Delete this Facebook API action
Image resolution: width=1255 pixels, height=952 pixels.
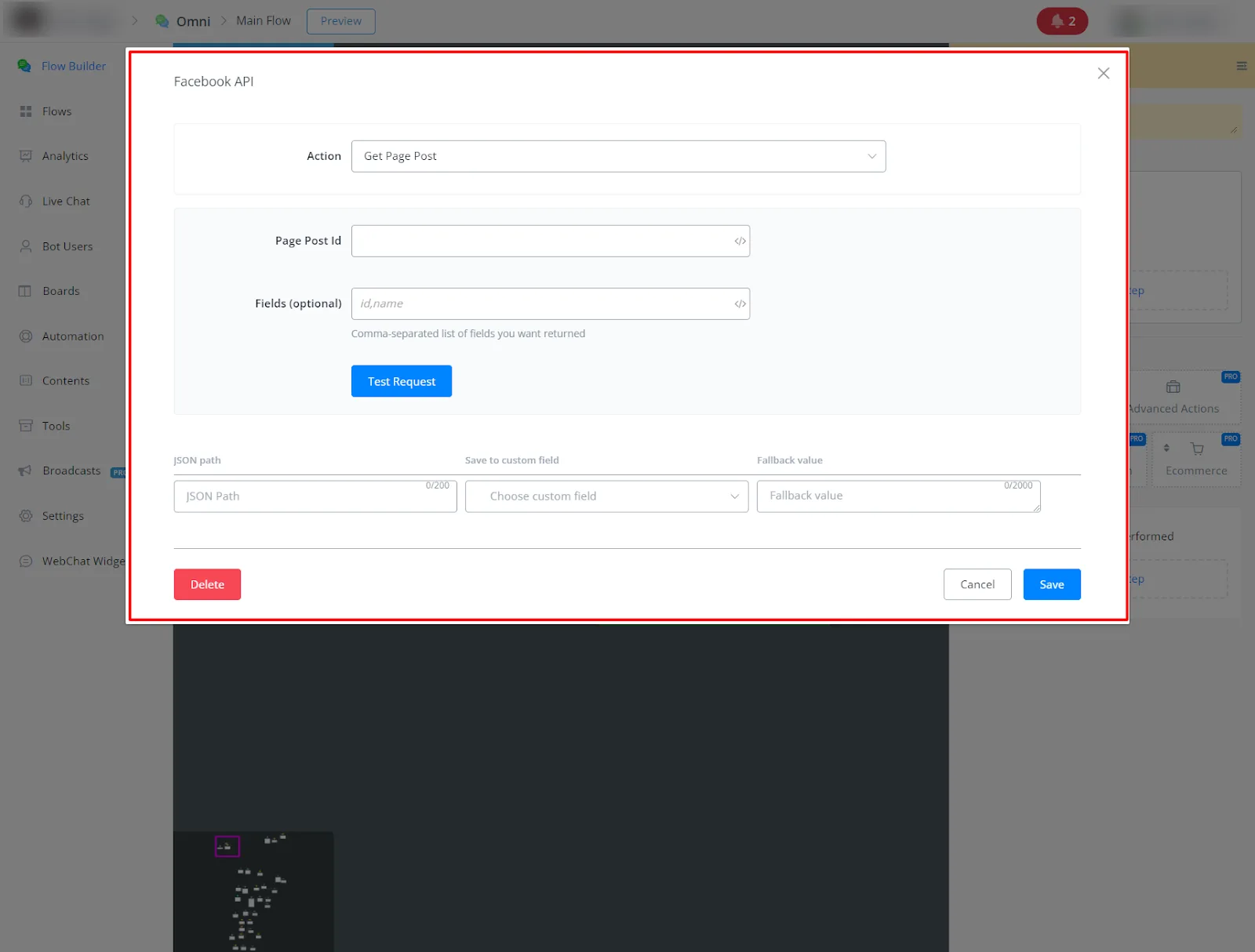(x=207, y=584)
